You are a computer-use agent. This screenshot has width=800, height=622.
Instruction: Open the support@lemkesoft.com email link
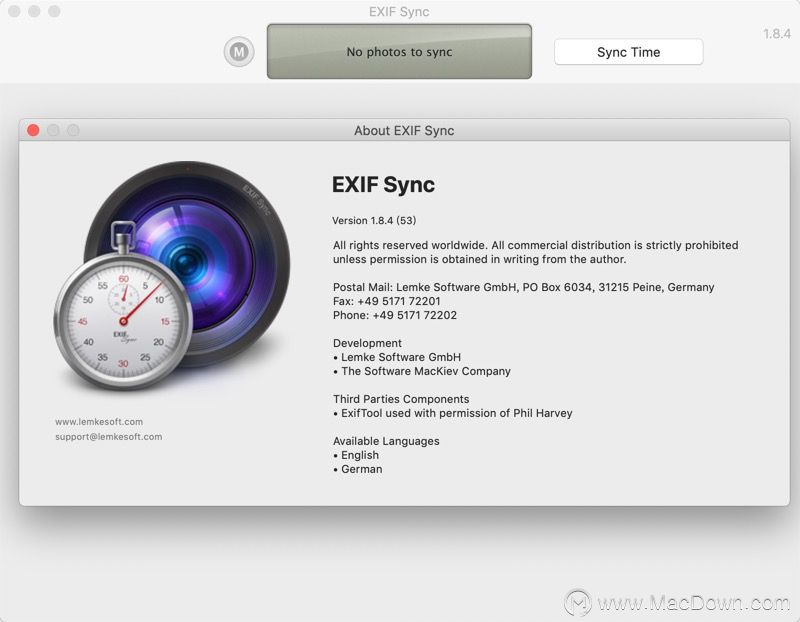109,436
